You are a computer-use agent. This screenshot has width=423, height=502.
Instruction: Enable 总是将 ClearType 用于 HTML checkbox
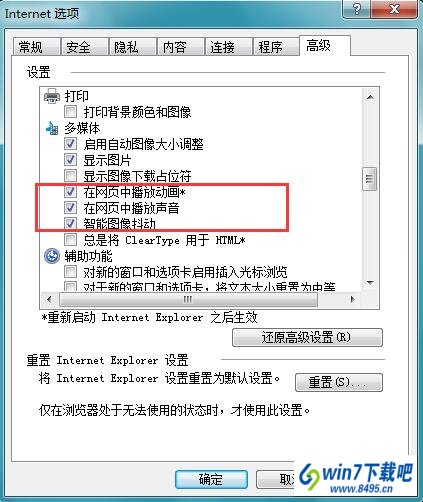click(x=70, y=240)
